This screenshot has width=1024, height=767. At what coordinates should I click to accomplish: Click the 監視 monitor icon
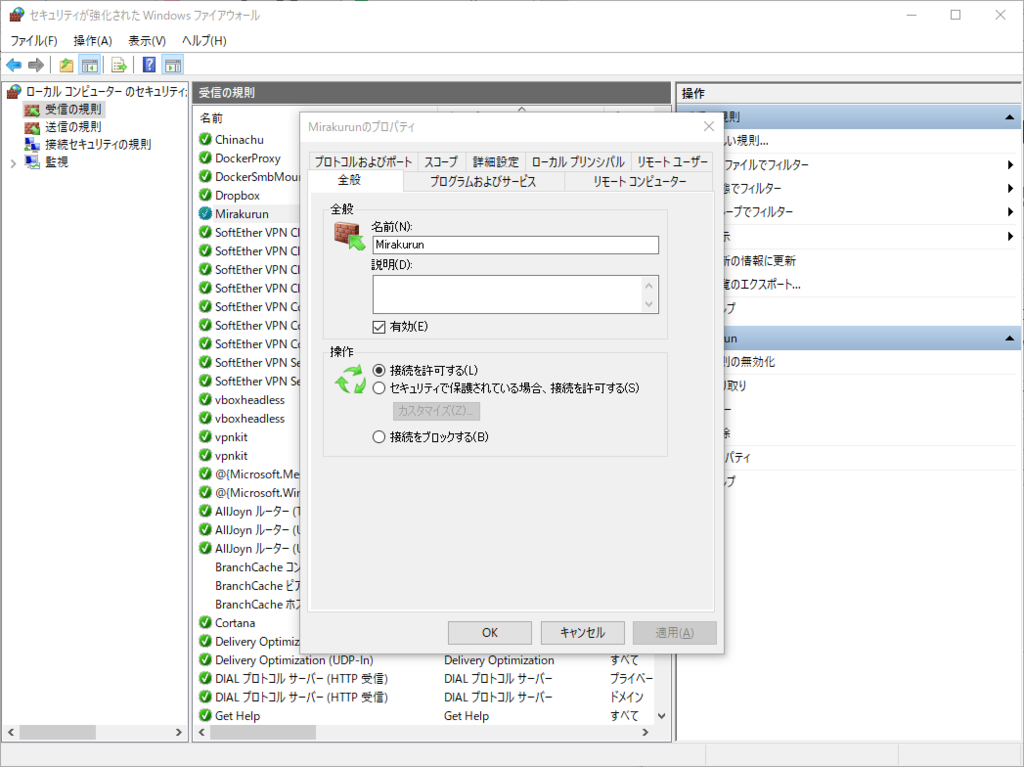coord(32,161)
